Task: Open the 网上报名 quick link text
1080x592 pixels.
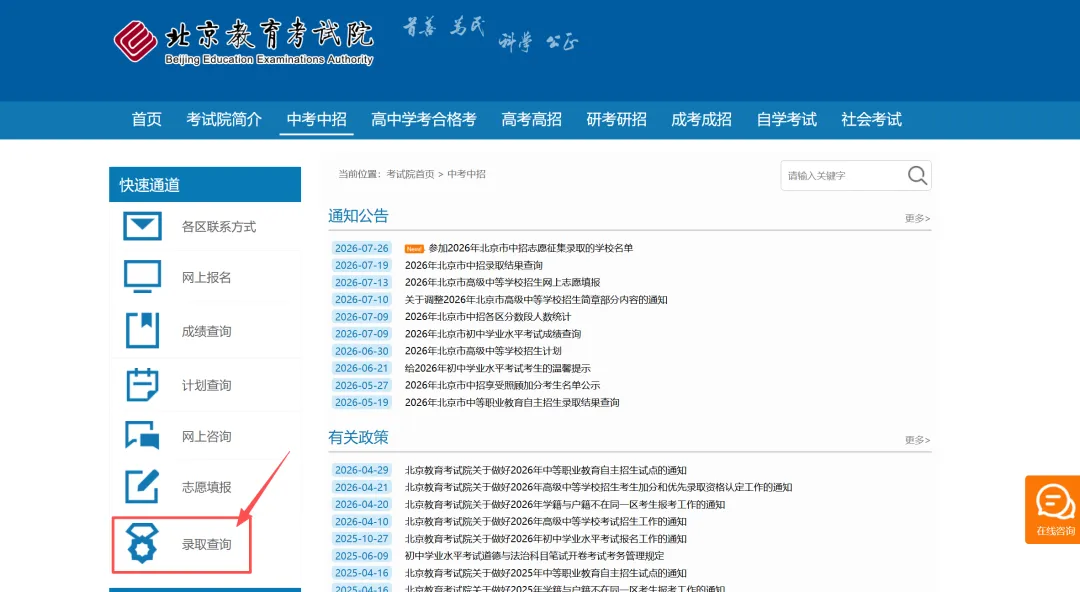Action: click(x=206, y=278)
